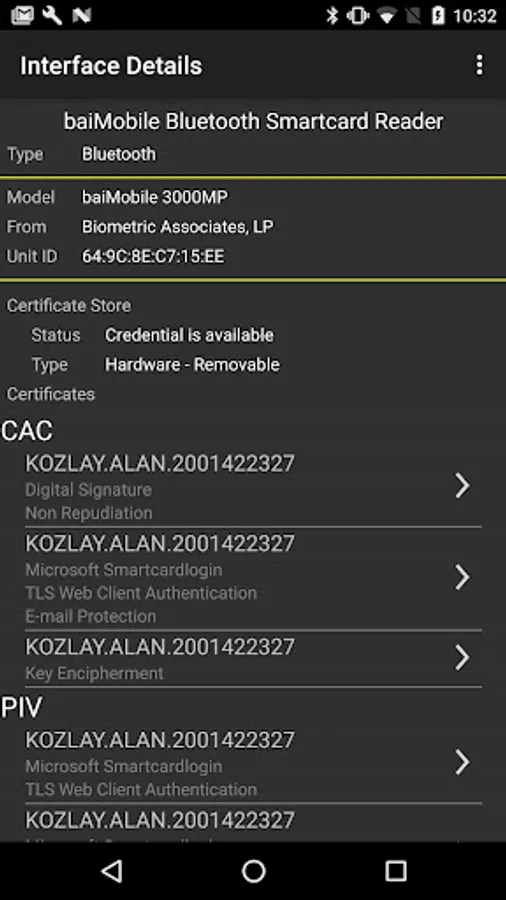Open the Non Repudiation certificate entry
The height and width of the screenshot is (900, 506).
point(253,488)
